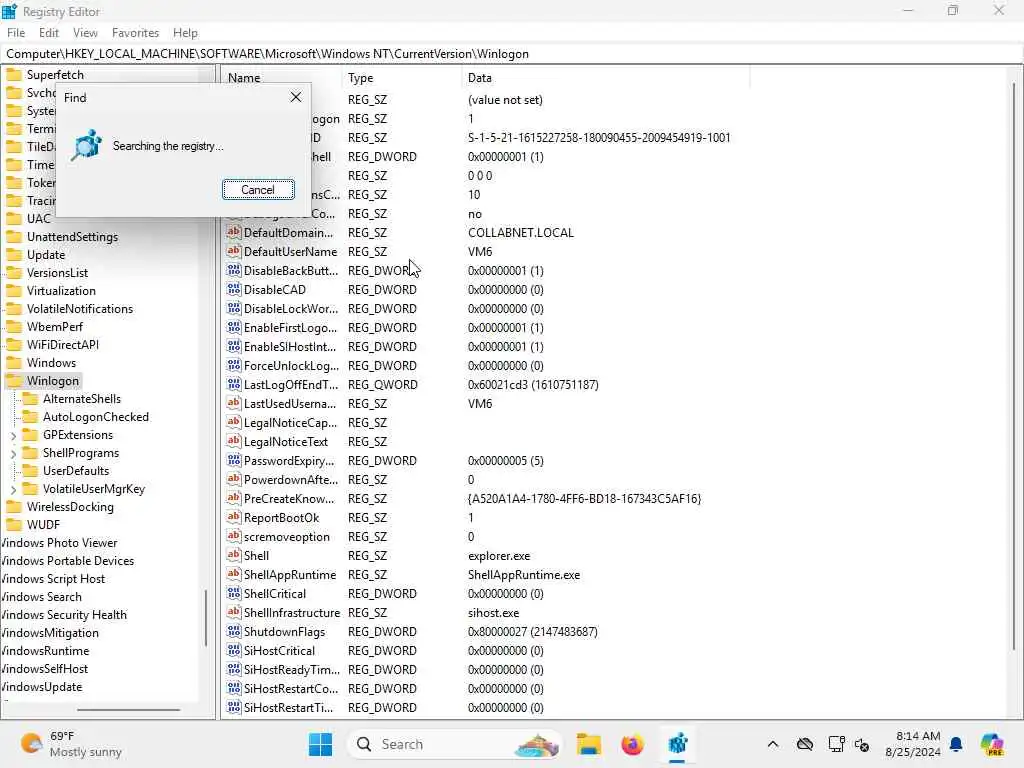Viewport: 1024px width, 768px height.
Task: Open the Help menu
Action: click(x=185, y=33)
